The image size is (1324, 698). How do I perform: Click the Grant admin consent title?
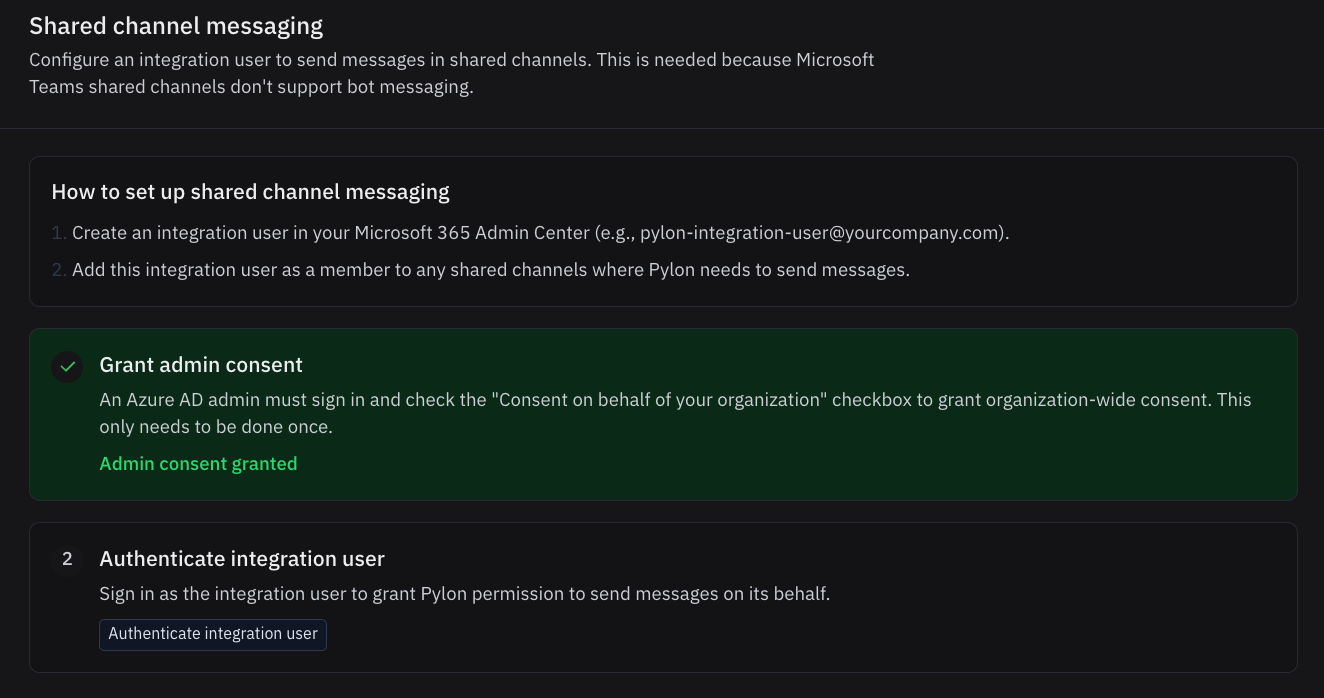coord(201,365)
